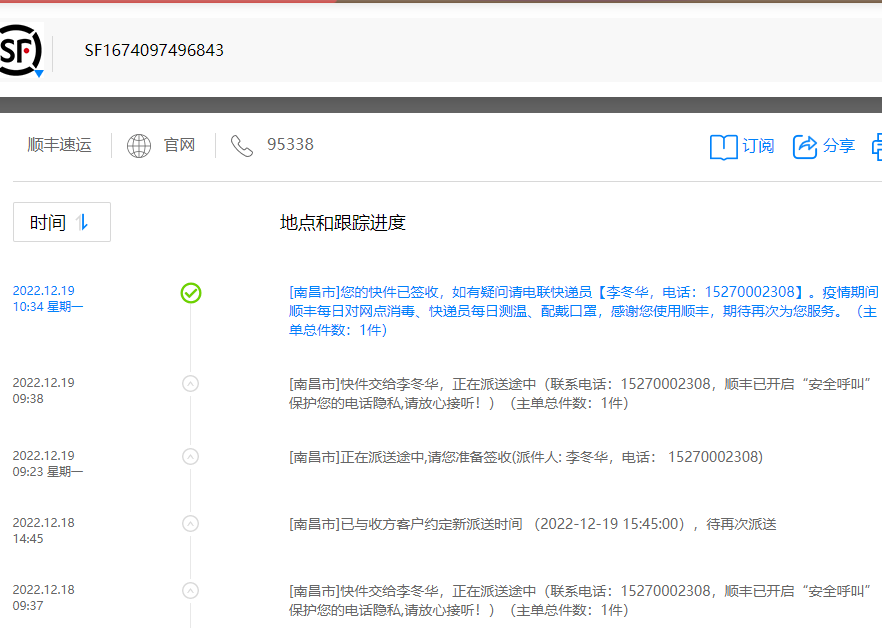Click the globe icon for the official website
The height and width of the screenshot is (628, 882).
tap(139, 146)
